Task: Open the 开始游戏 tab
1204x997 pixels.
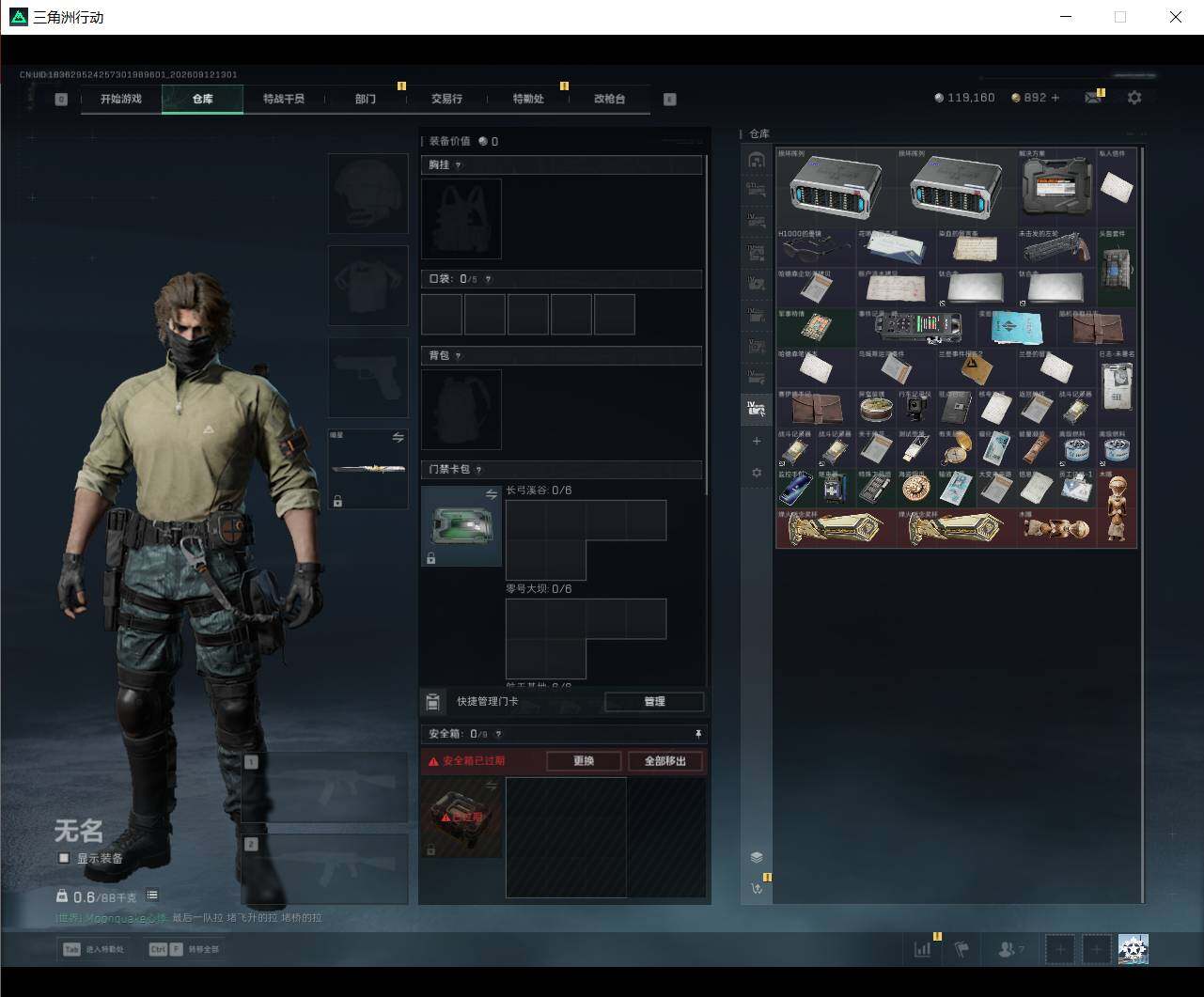Action: tap(121, 99)
